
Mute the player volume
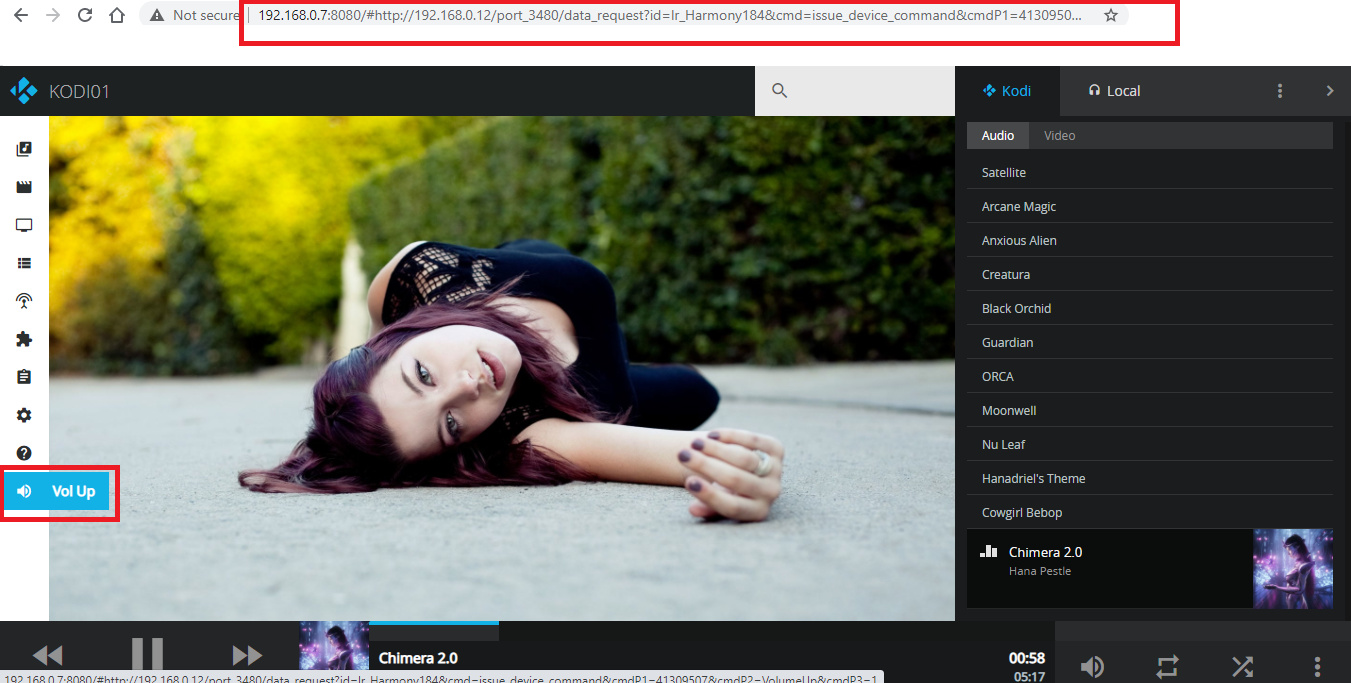click(1093, 667)
